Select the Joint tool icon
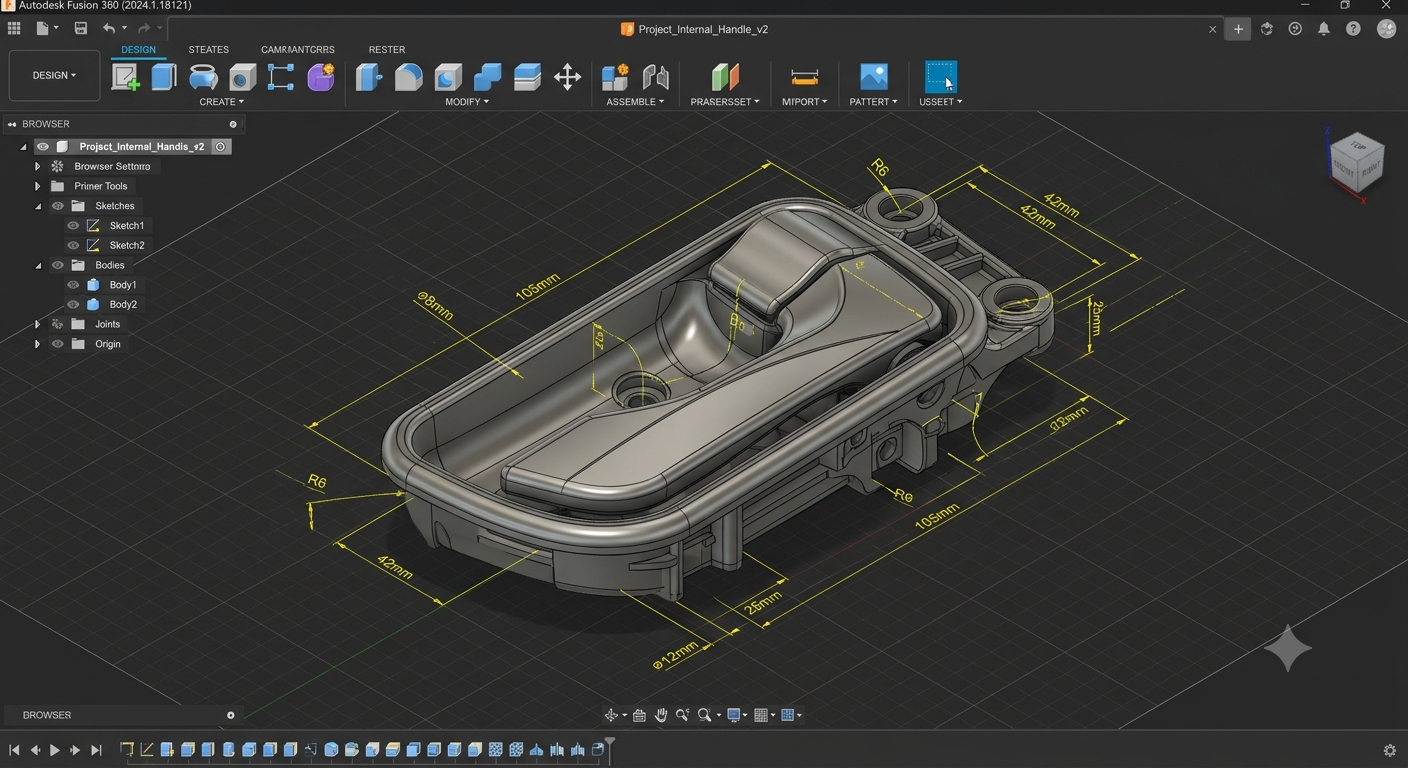Viewport: 1408px width, 768px height. tap(655, 77)
